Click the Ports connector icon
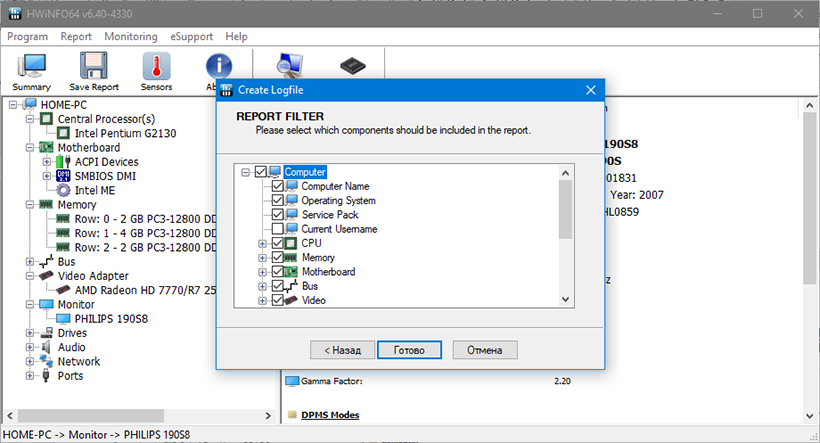Screen dimensions: 820x443 point(47,375)
